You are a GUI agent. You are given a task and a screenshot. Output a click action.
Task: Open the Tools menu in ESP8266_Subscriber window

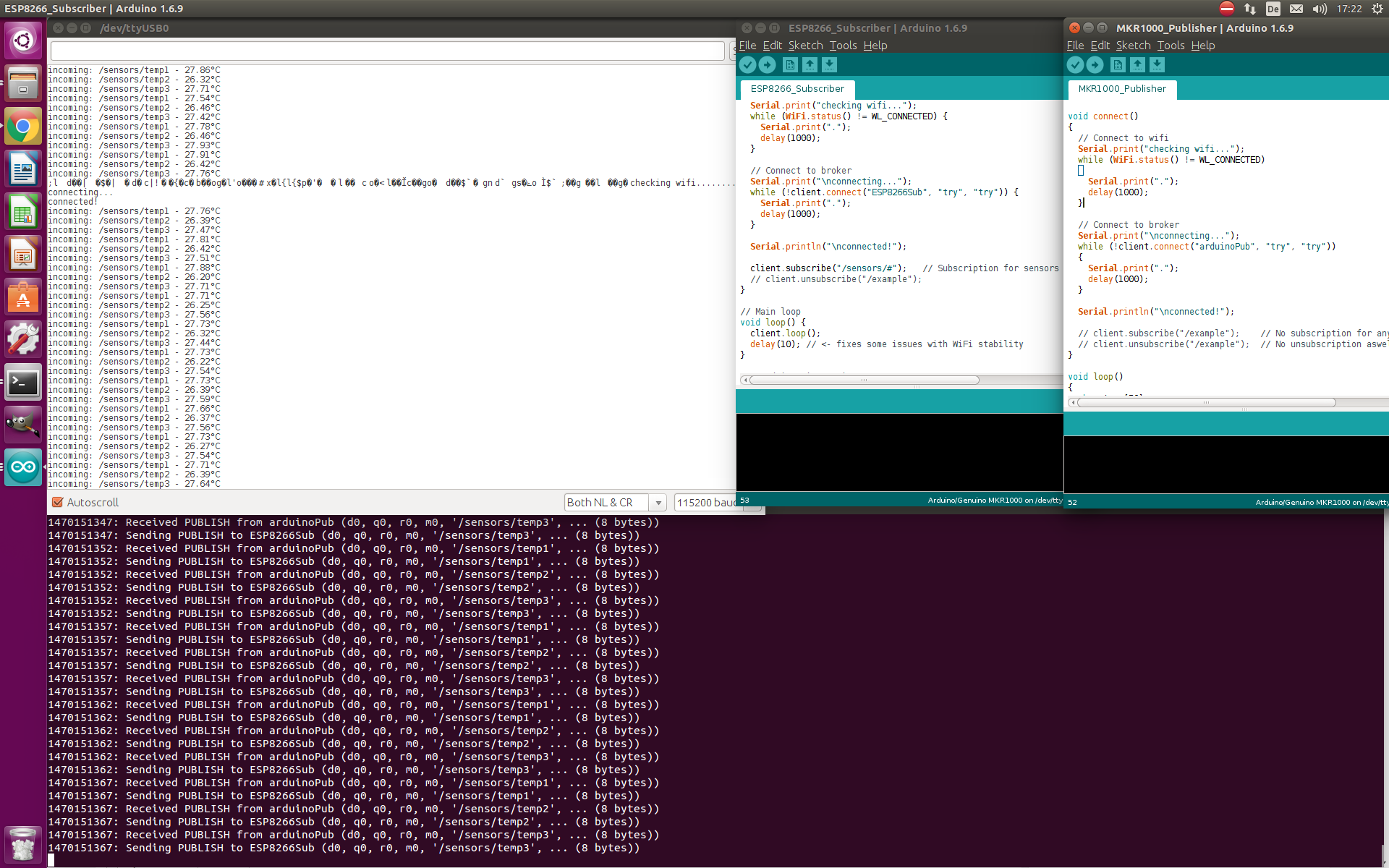tap(842, 45)
